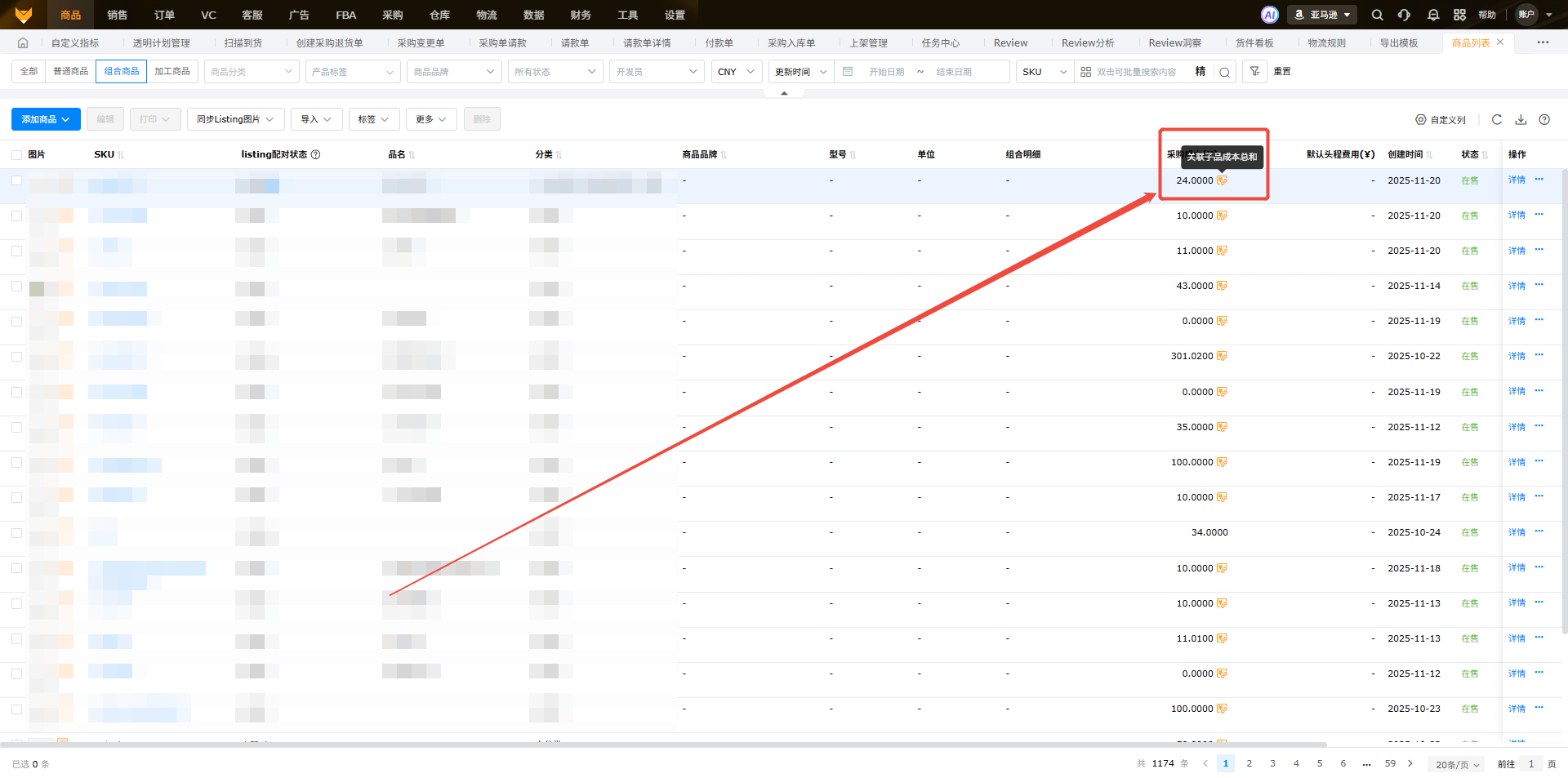1568x778 pixels.
Task: Open the help question mark above the table
Action: pos(1544,119)
